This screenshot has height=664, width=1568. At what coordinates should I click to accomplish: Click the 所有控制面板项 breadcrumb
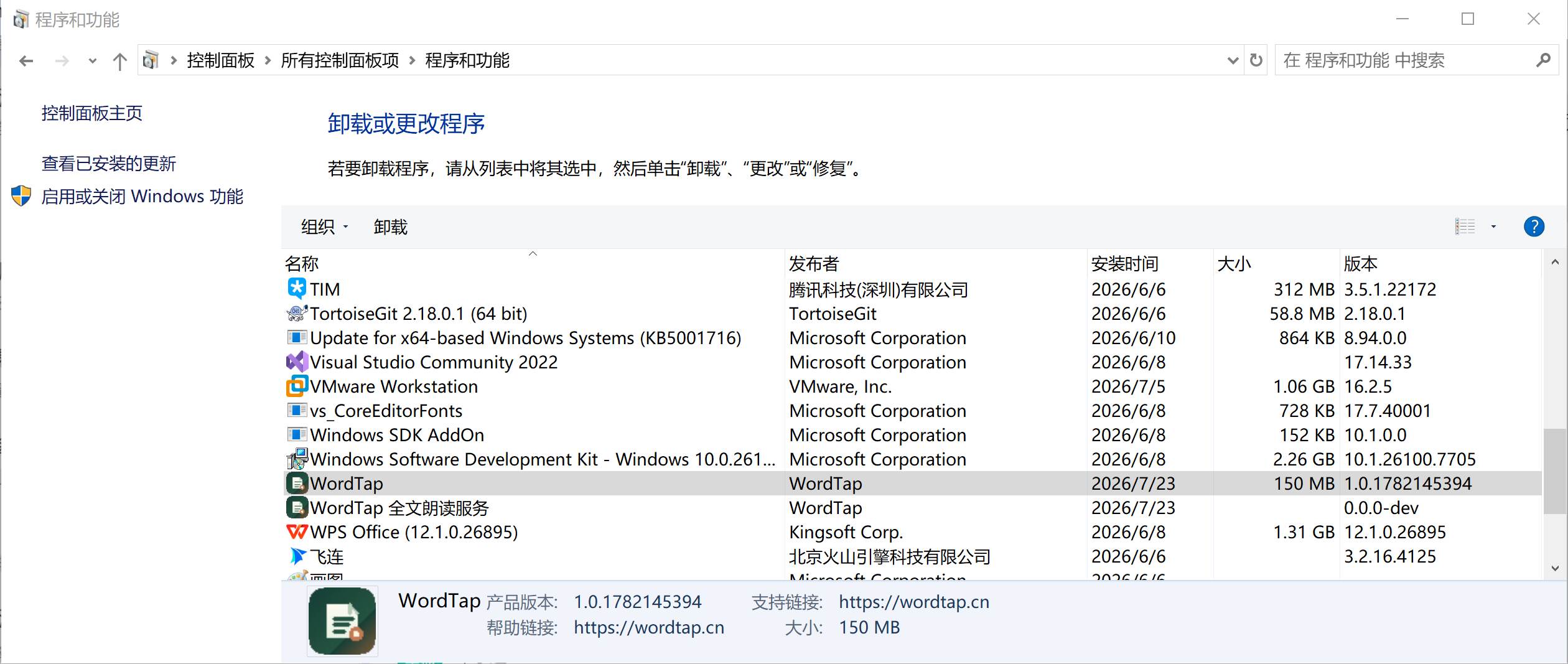pos(340,60)
